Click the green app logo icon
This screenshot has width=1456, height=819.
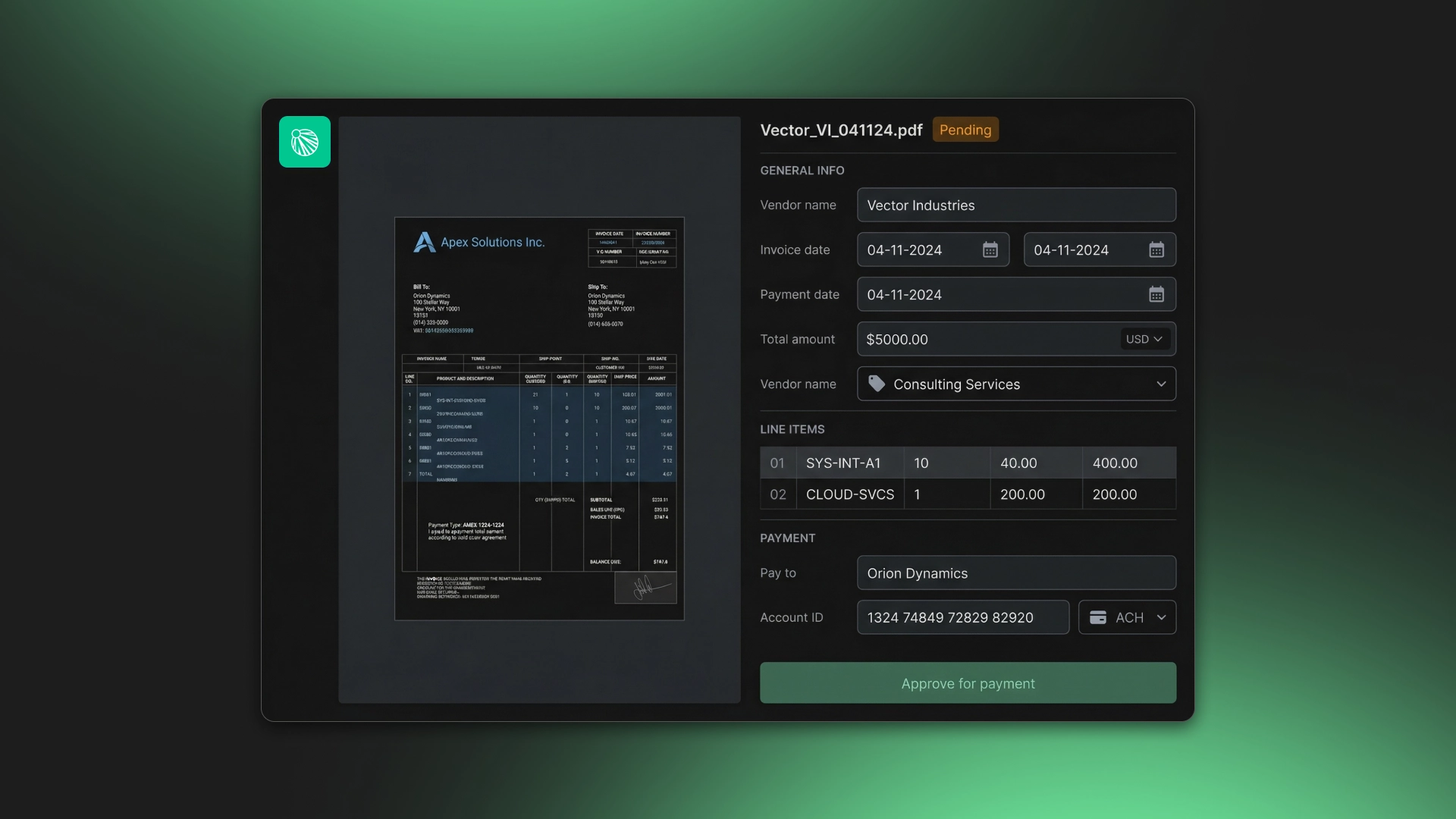(304, 142)
